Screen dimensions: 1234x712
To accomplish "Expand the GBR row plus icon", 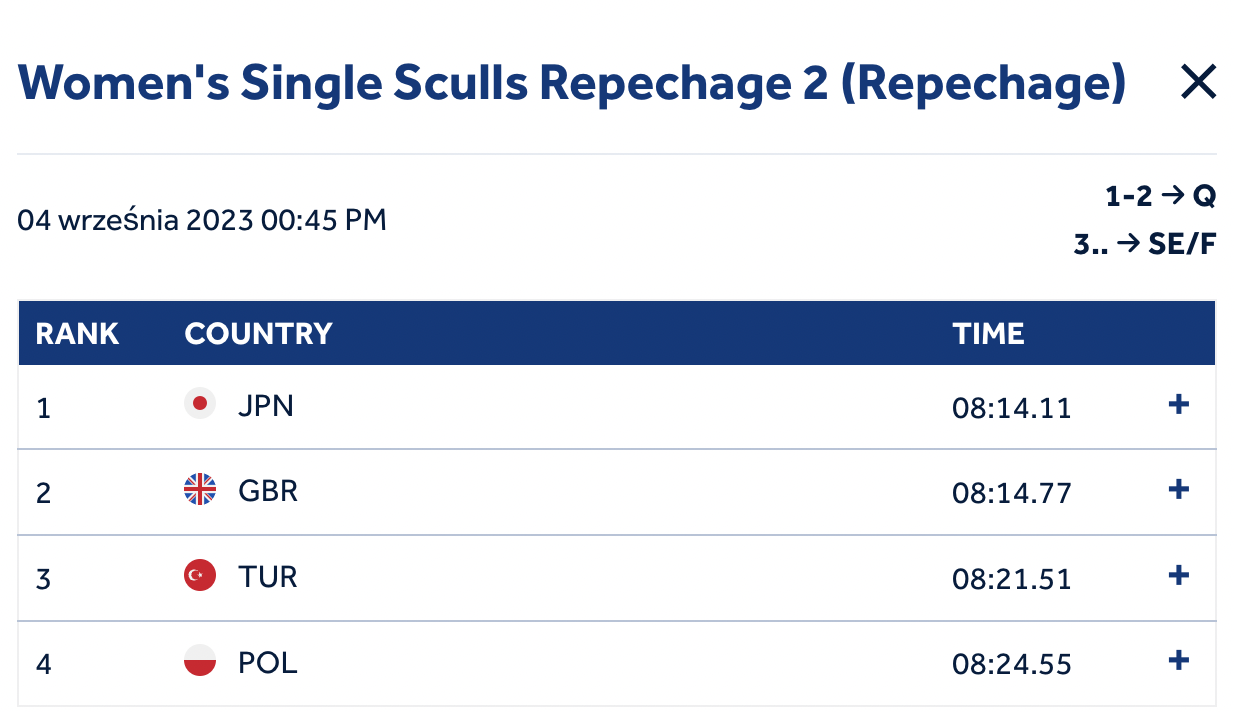I will pyautogui.click(x=1179, y=489).
